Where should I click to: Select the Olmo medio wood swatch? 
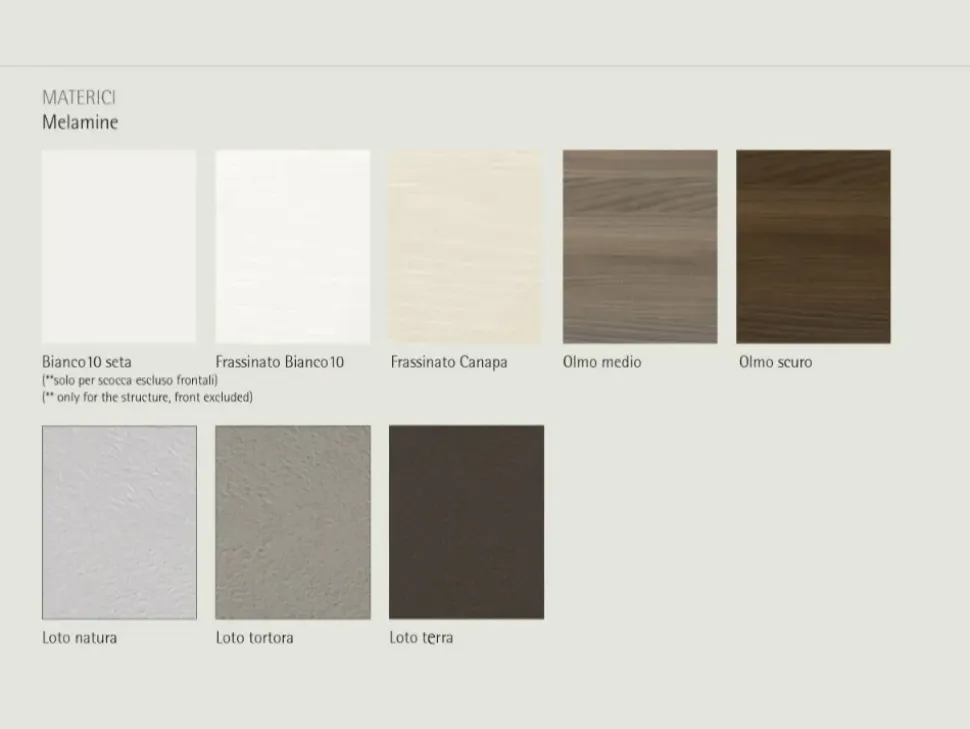(x=640, y=247)
